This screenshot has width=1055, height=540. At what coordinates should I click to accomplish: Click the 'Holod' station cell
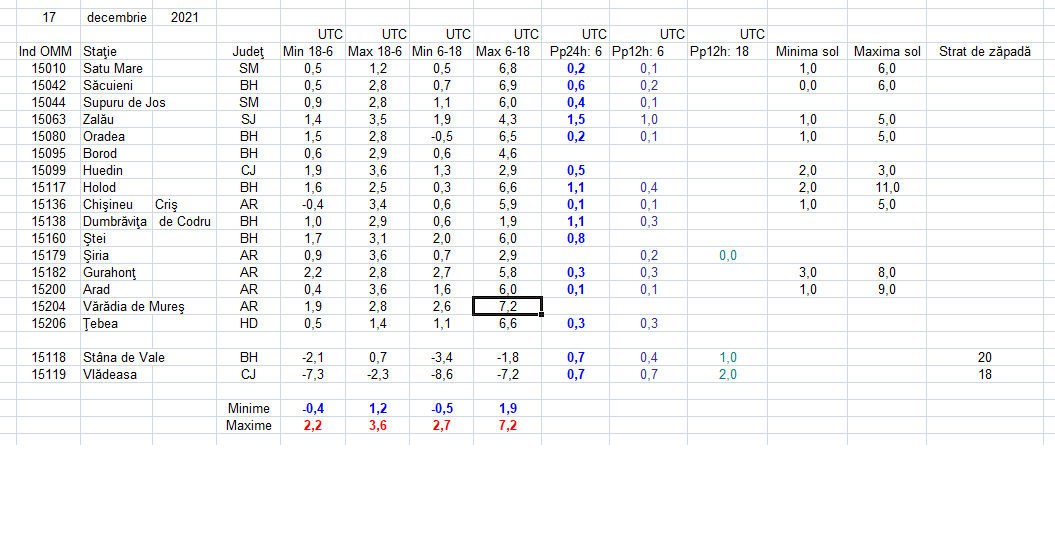(x=116, y=188)
